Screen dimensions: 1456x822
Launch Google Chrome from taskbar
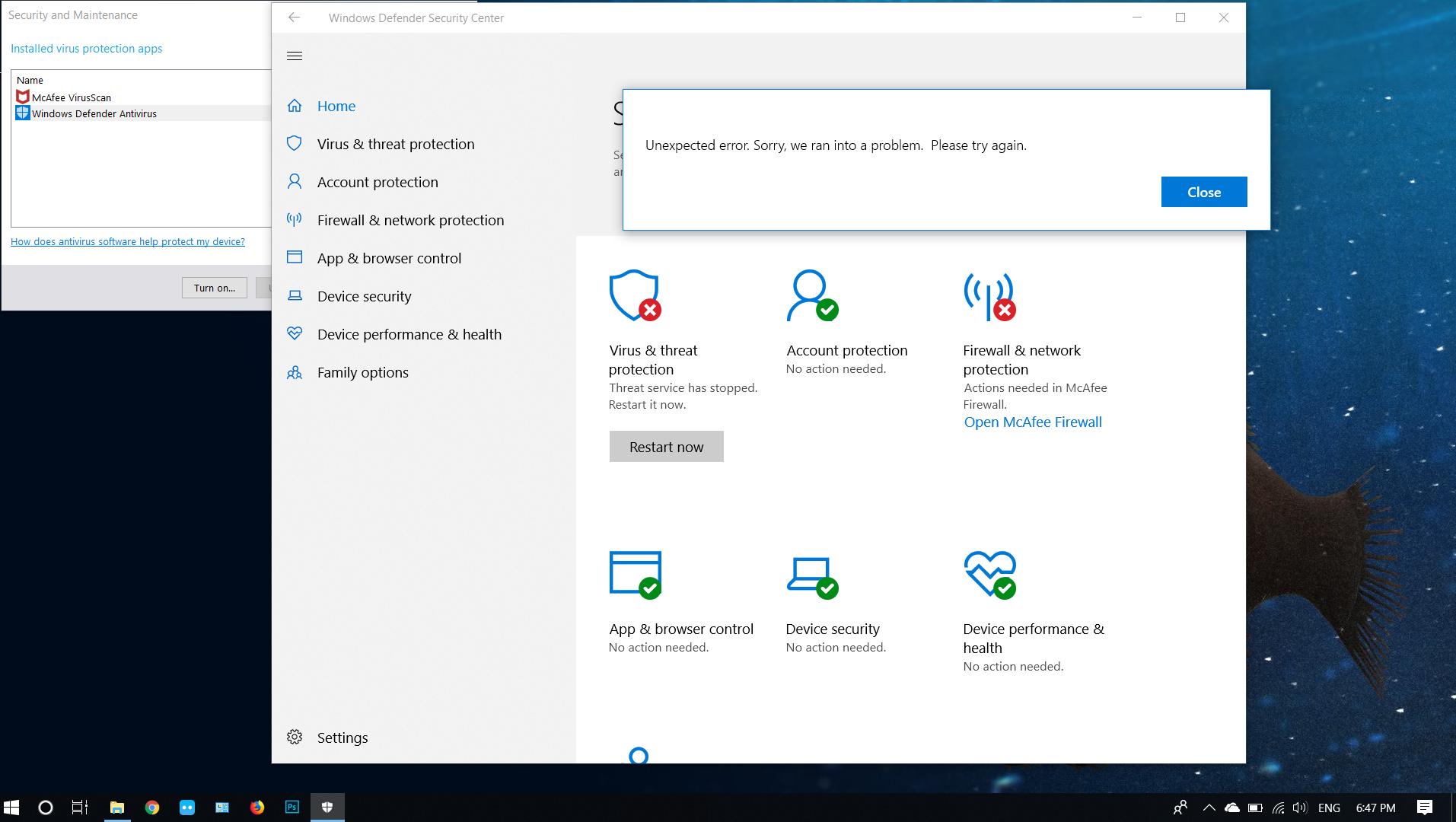(x=152, y=808)
